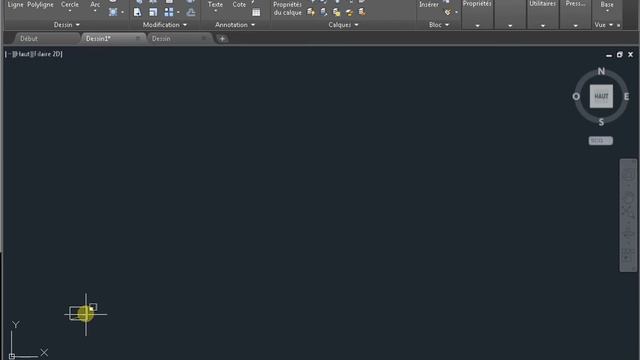Expand the Modification panel title
Screen dimensions: 640x360
tap(165, 25)
